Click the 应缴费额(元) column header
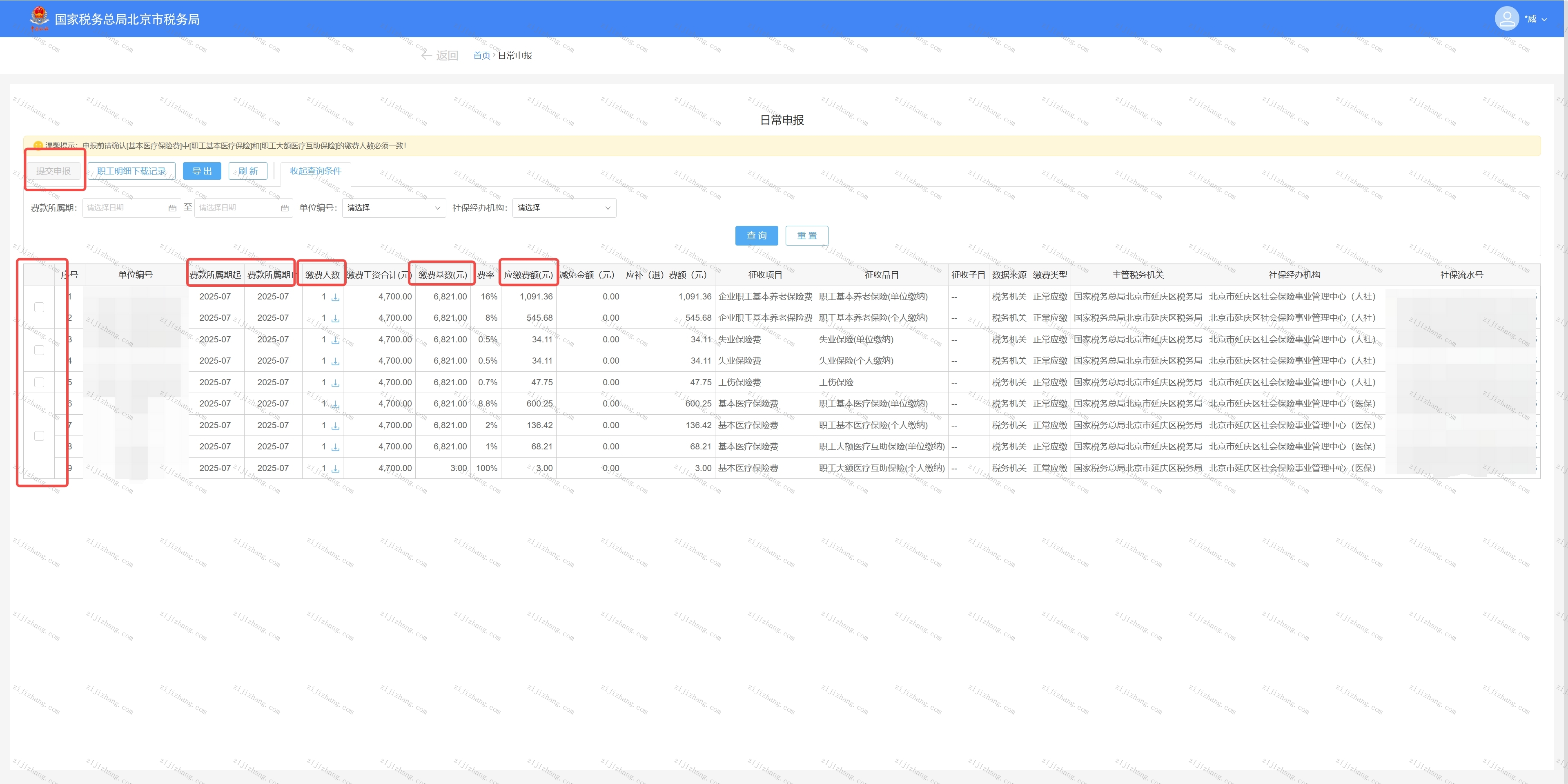The width and height of the screenshot is (1568, 784). coord(528,275)
